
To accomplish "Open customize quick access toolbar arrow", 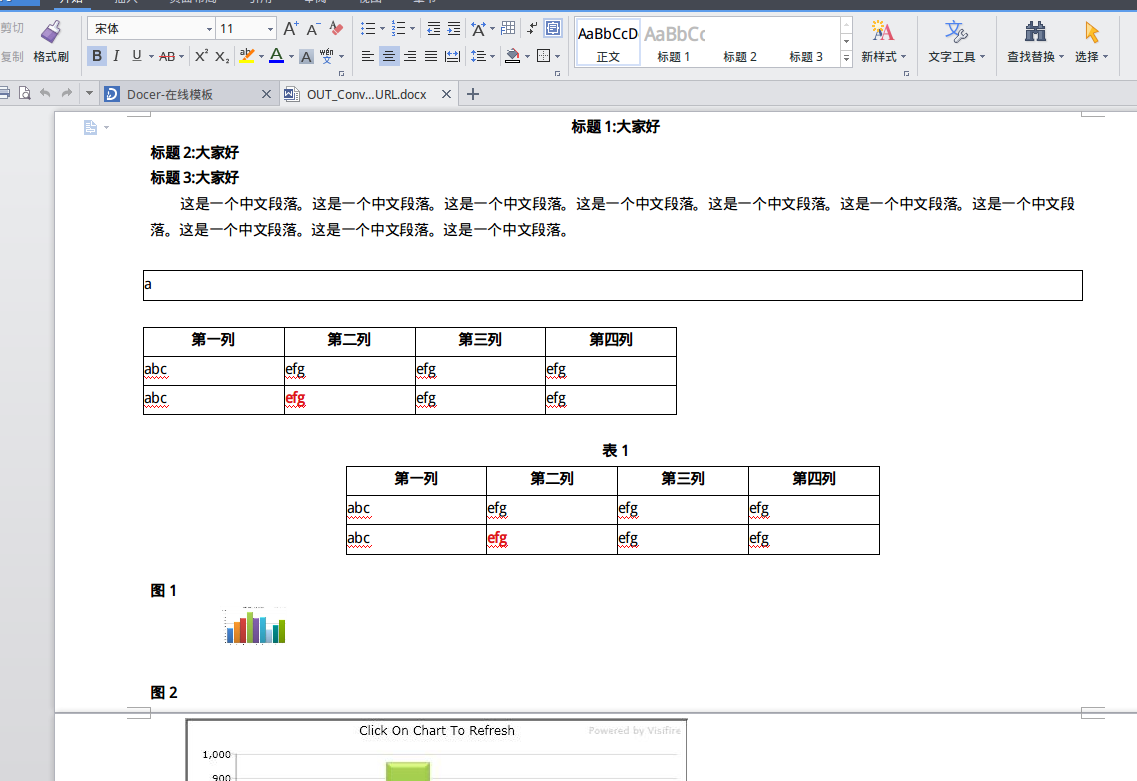I will pyautogui.click(x=89, y=93).
